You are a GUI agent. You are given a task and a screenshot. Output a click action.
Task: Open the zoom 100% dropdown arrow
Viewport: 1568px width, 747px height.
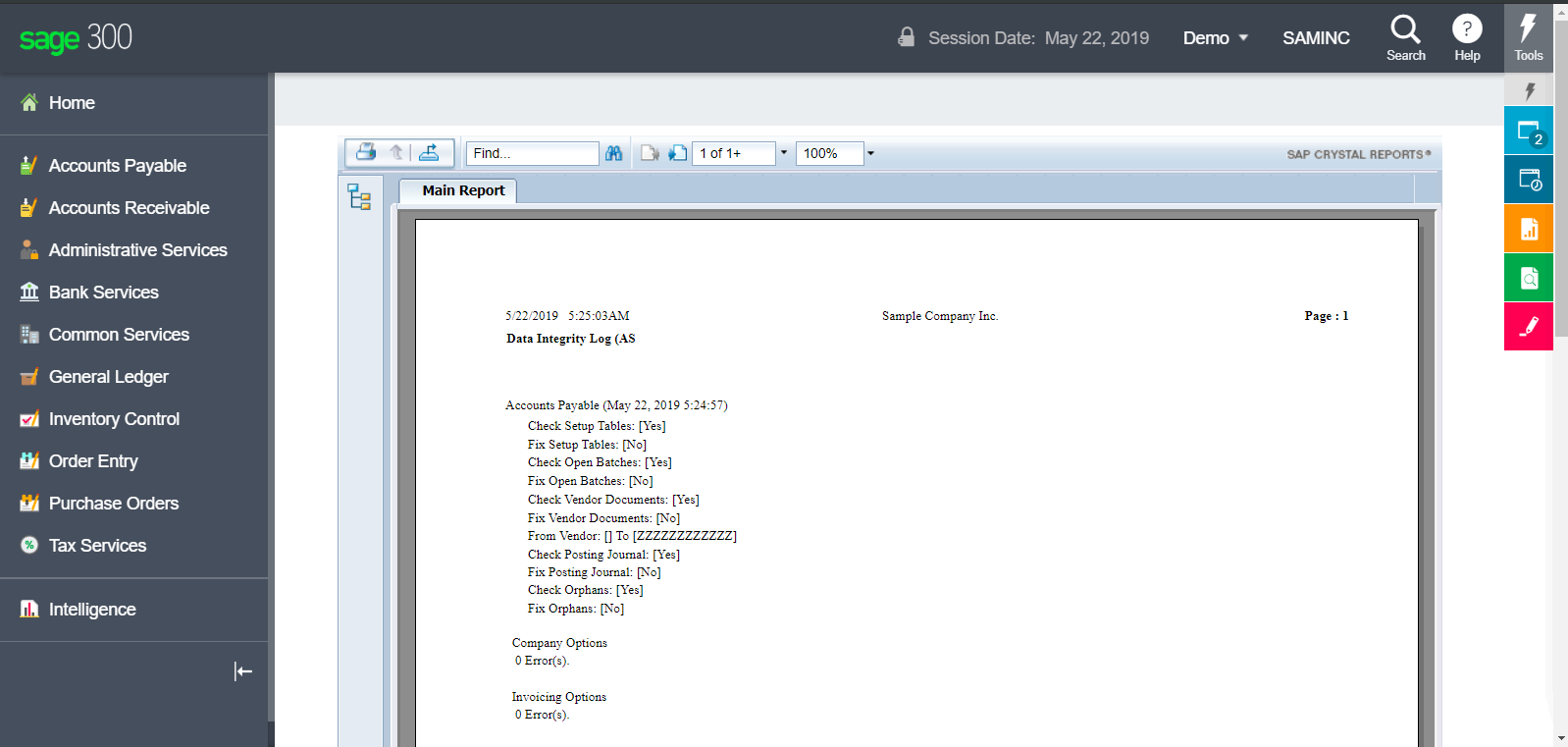(870, 153)
